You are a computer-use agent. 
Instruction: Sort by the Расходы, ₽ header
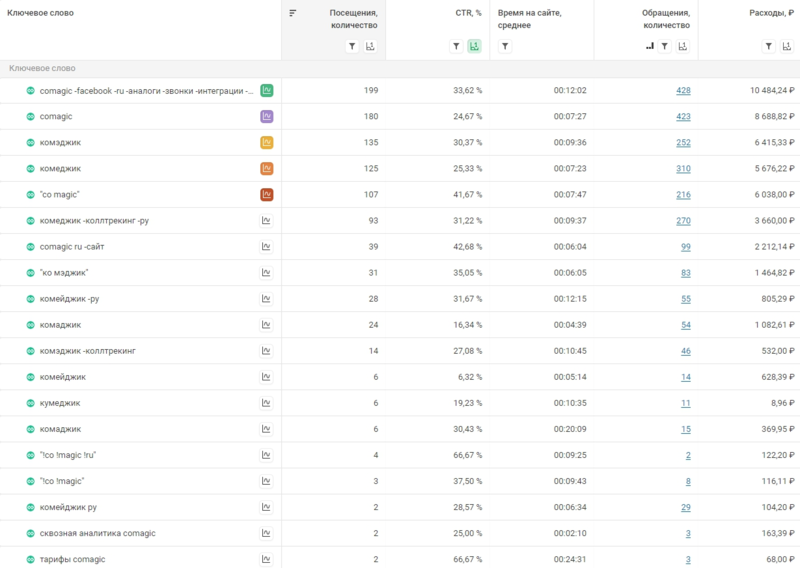(x=771, y=13)
